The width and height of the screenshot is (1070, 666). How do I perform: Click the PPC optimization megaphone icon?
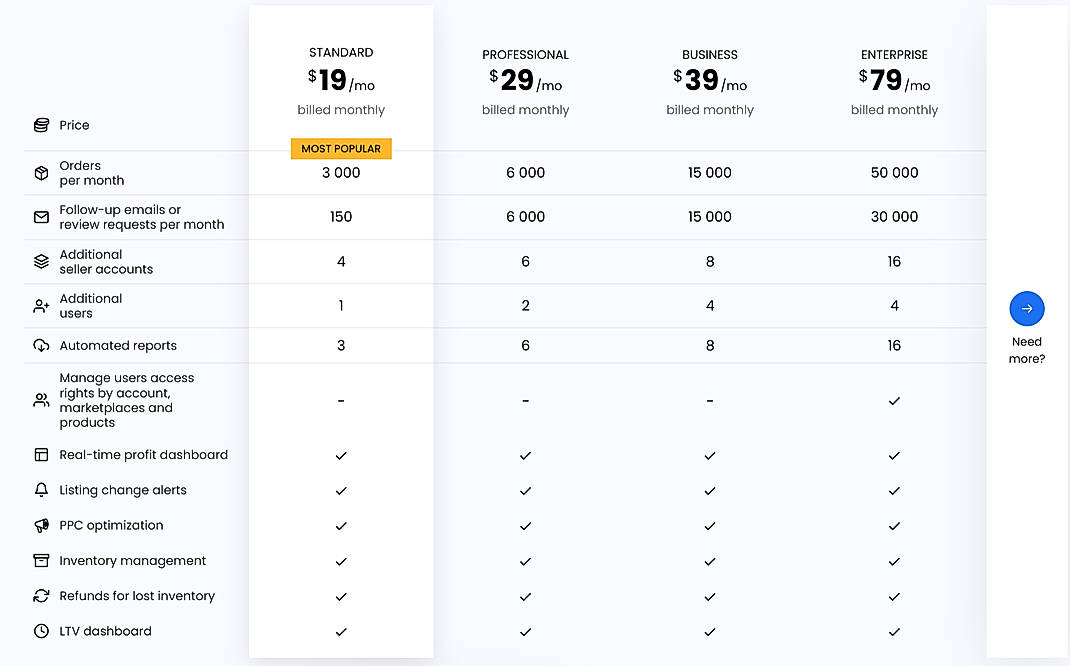coord(40,525)
